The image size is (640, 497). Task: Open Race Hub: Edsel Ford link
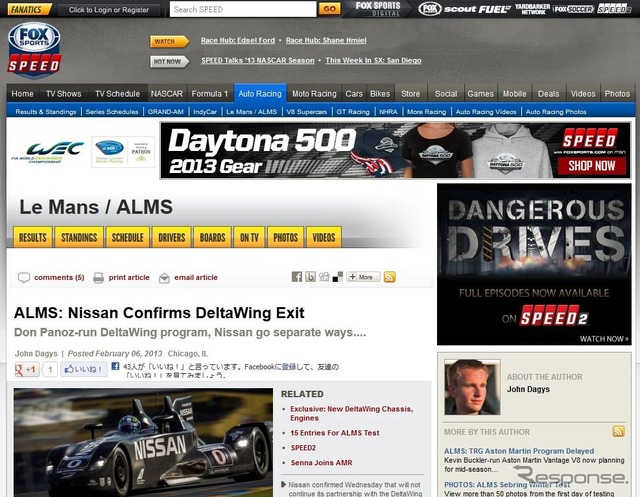point(238,40)
